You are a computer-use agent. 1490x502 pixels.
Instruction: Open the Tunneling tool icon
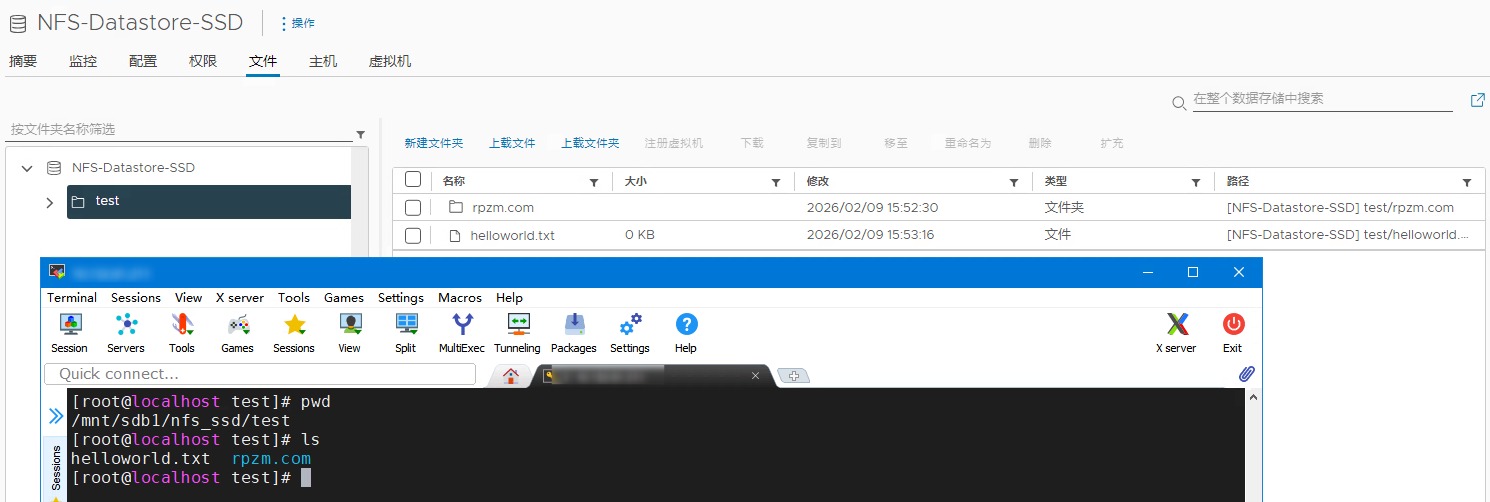point(517,325)
